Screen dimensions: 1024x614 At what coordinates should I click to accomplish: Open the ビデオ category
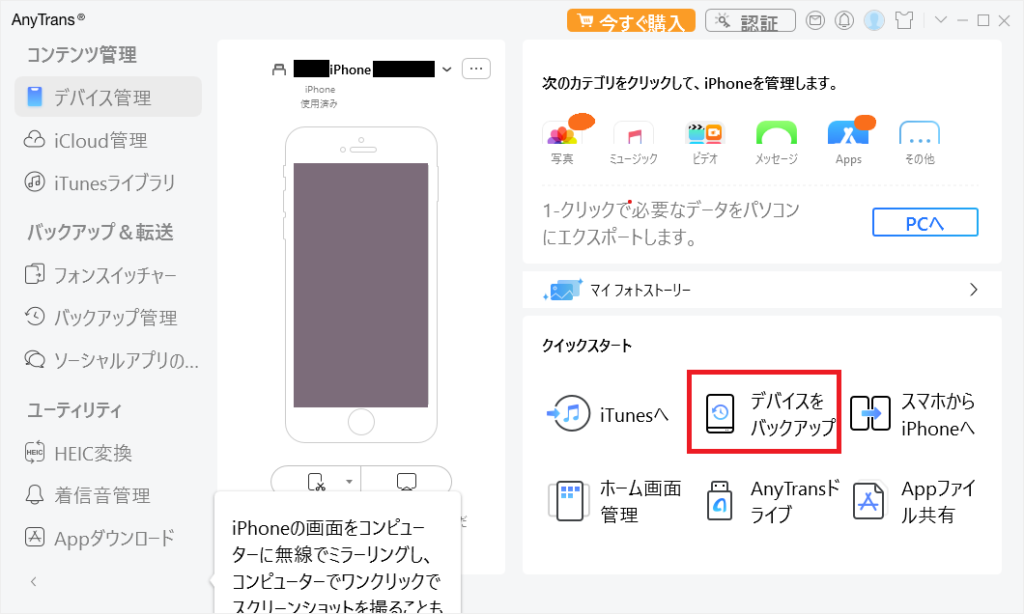(705, 143)
